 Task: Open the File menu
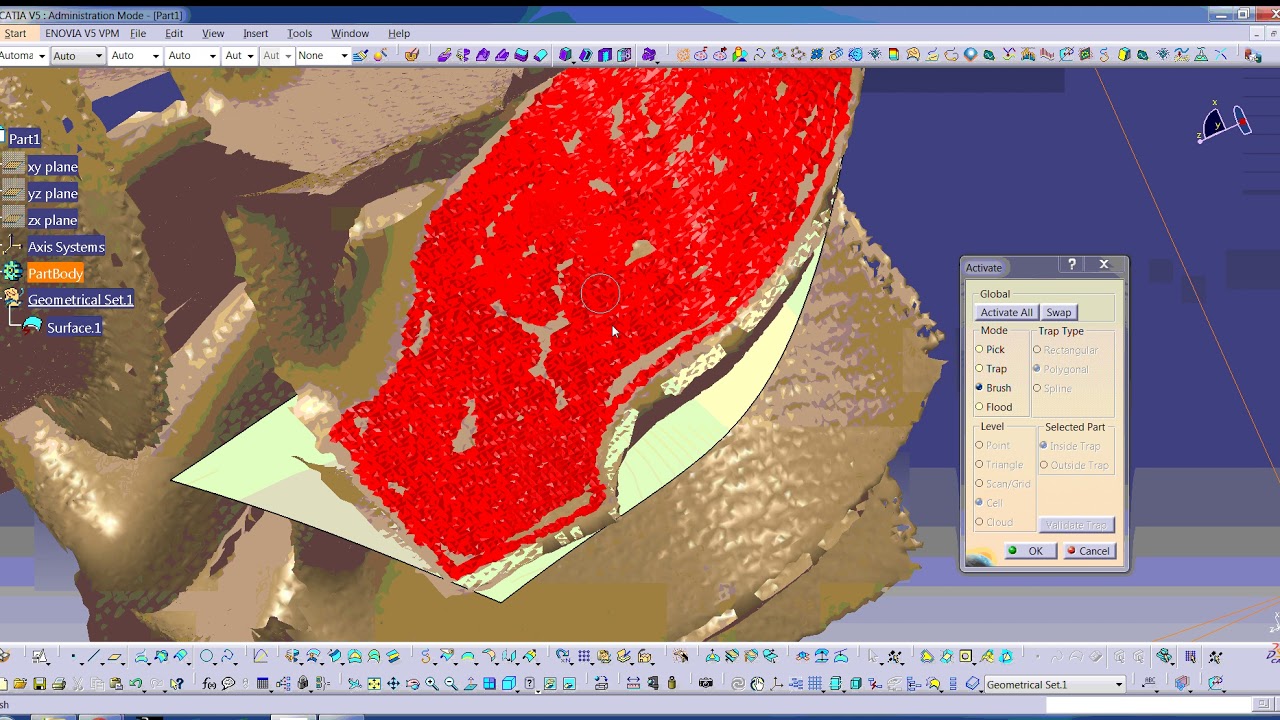138,33
